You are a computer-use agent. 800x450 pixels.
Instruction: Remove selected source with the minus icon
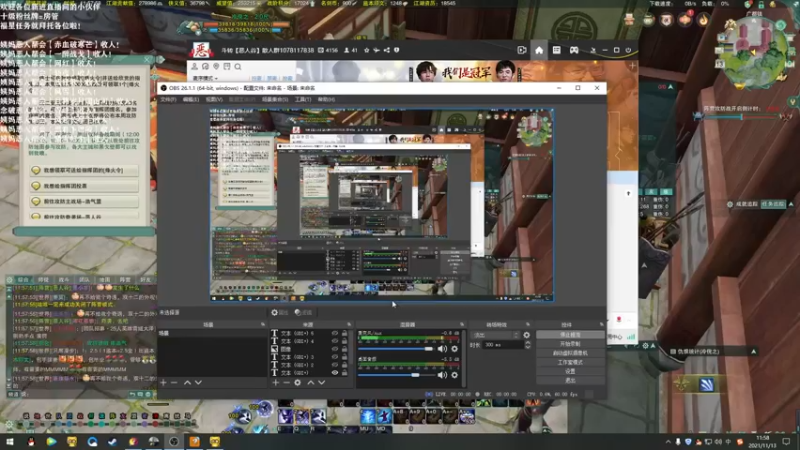pyautogui.click(x=286, y=383)
